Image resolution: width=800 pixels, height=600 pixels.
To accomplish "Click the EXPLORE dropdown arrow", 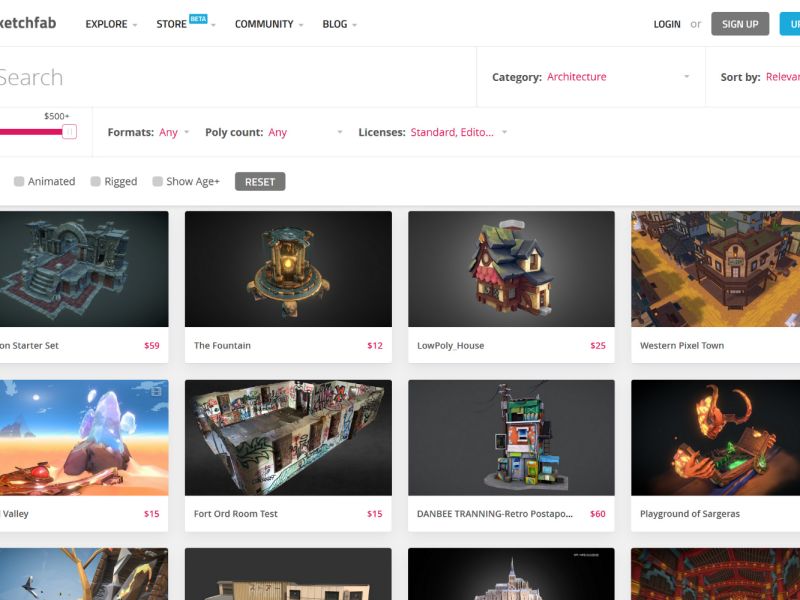I will (x=135, y=24).
